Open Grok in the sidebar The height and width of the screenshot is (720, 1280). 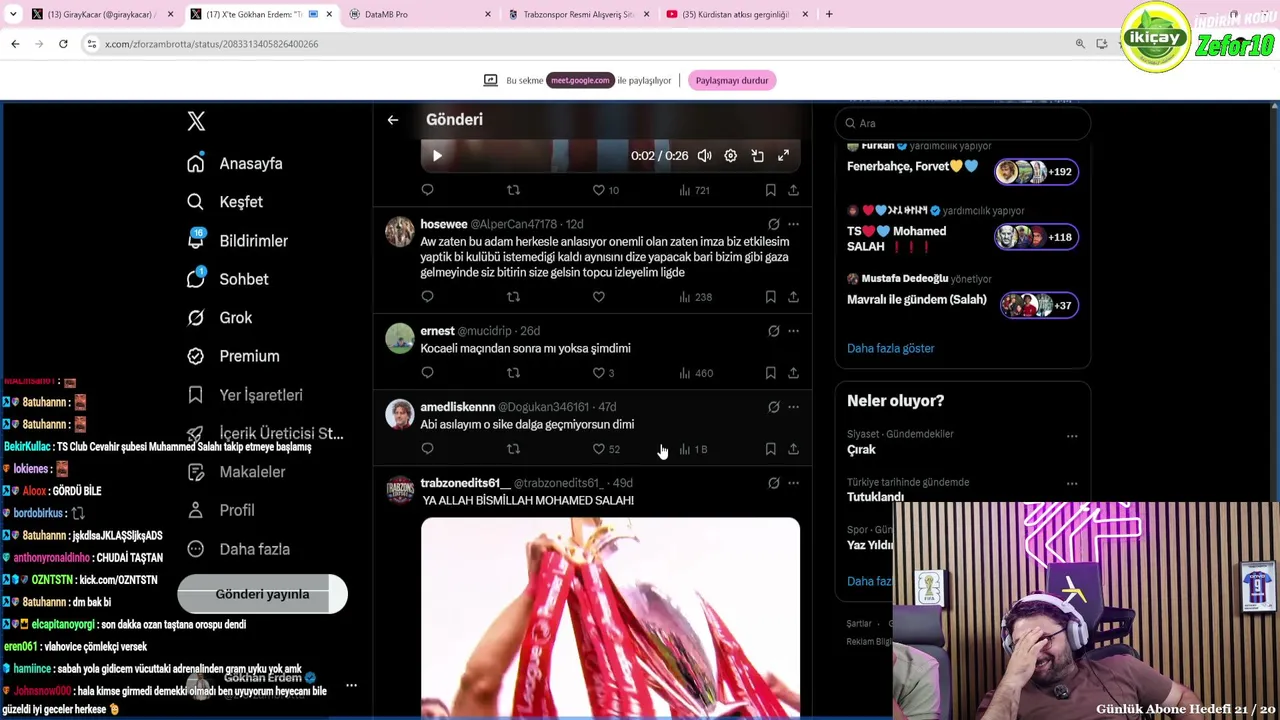[220, 318]
